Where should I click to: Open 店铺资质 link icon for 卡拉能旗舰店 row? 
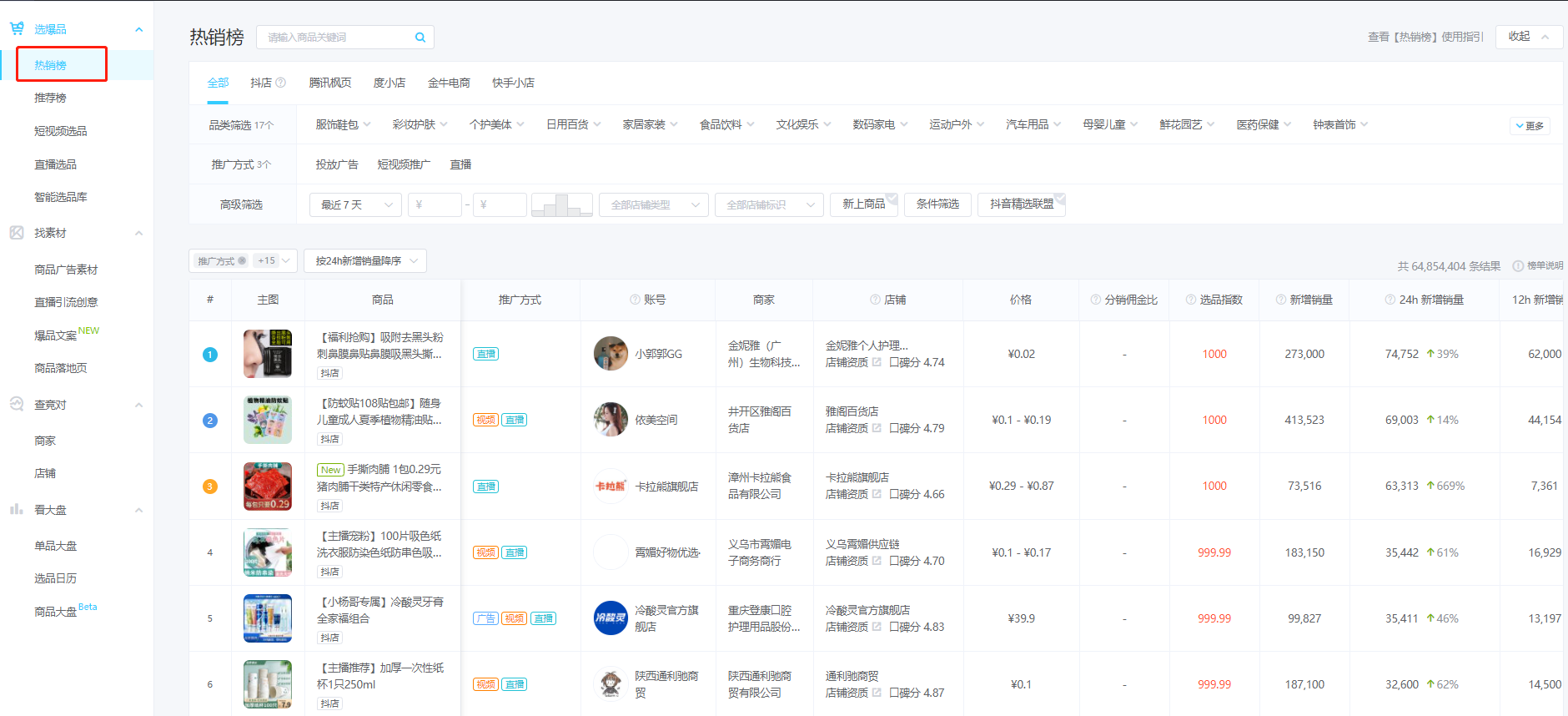(877, 494)
